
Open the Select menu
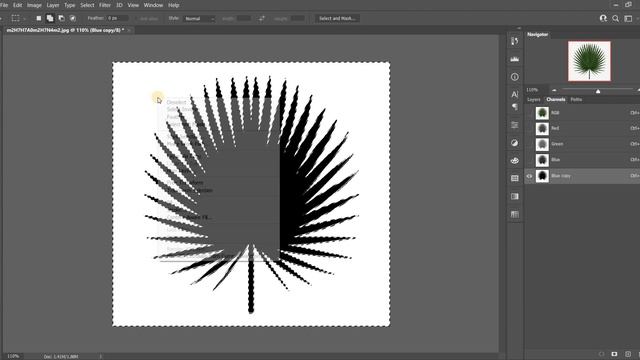(87, 5)
